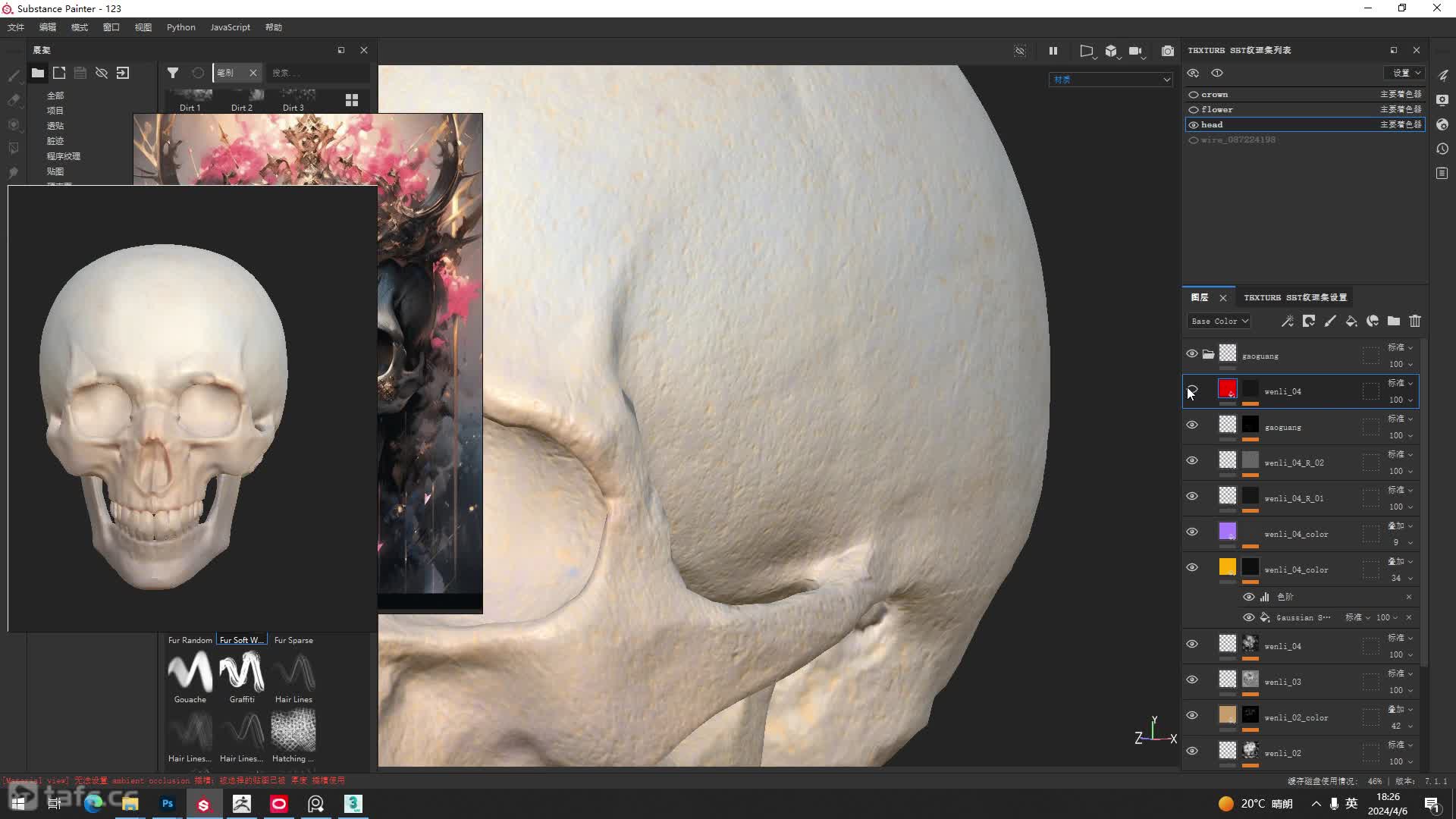
Task: Click the add mask icon in layers toolbar
Action: (1309, 322)
